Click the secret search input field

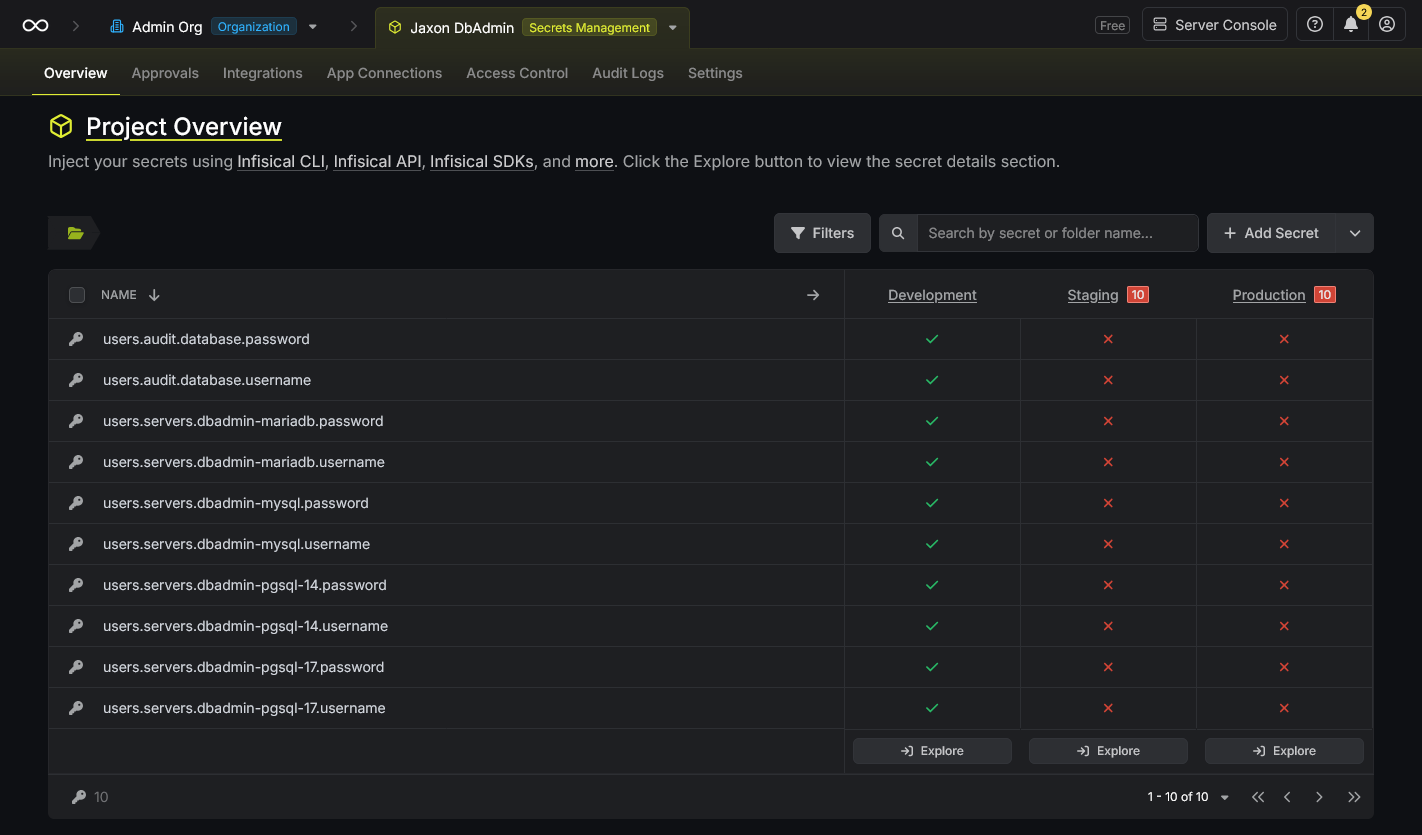(x=1057, y=233)
